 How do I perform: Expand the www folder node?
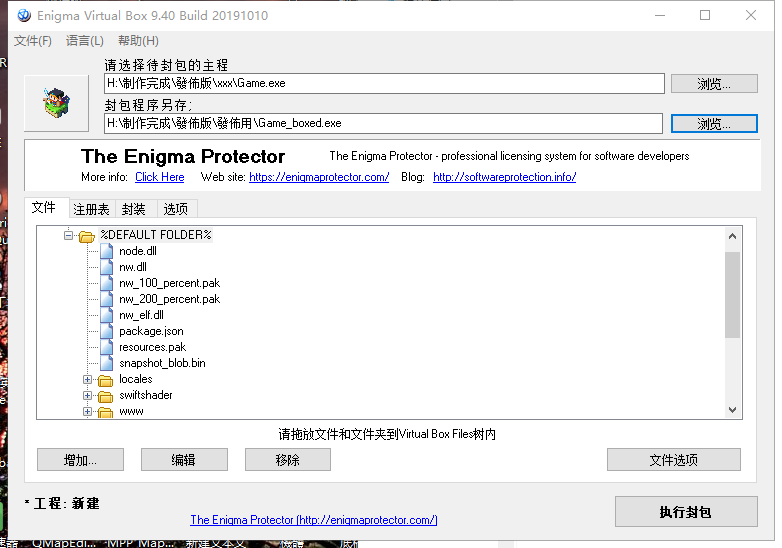coord(87,411)
